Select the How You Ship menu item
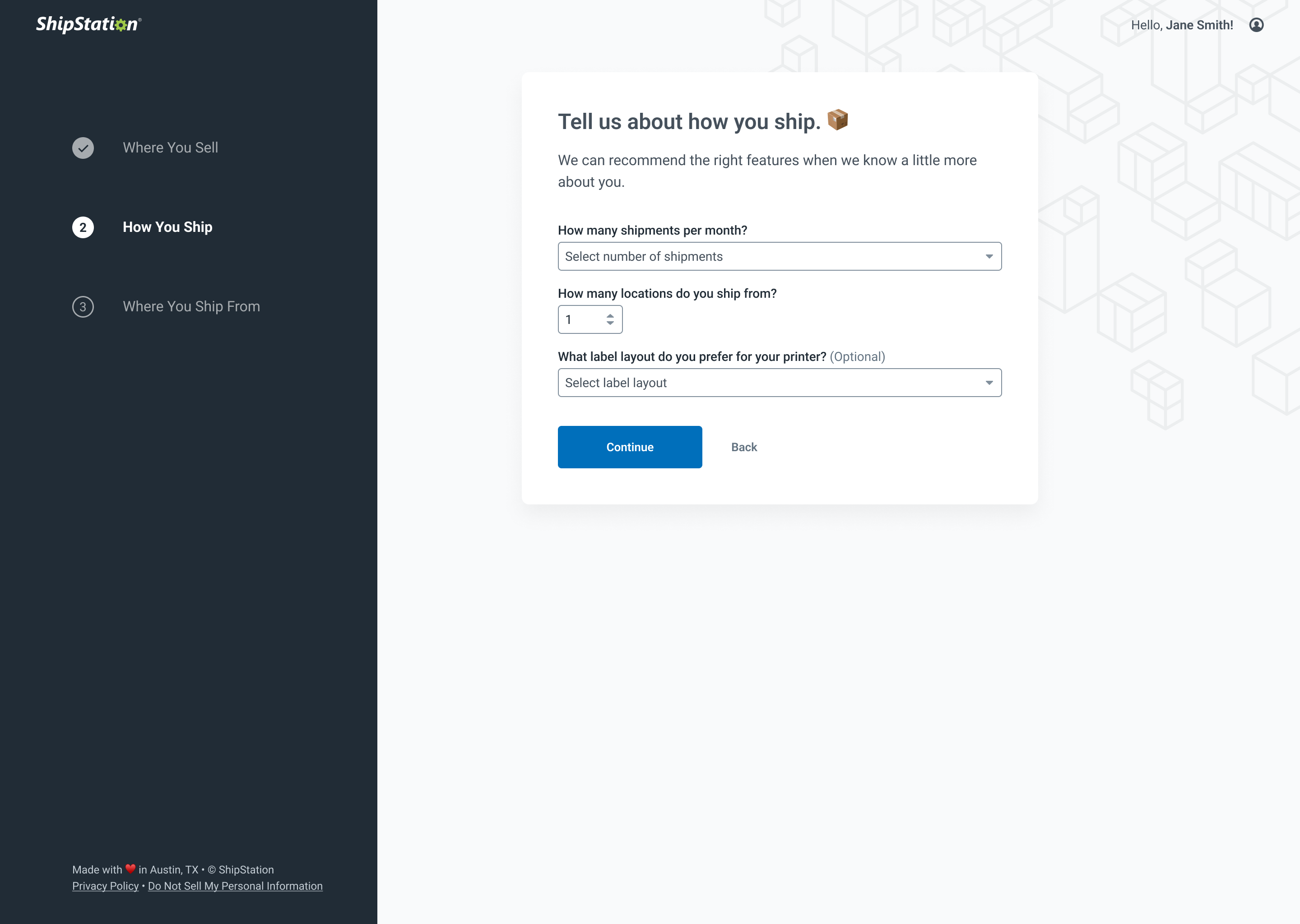 (167, 227)
